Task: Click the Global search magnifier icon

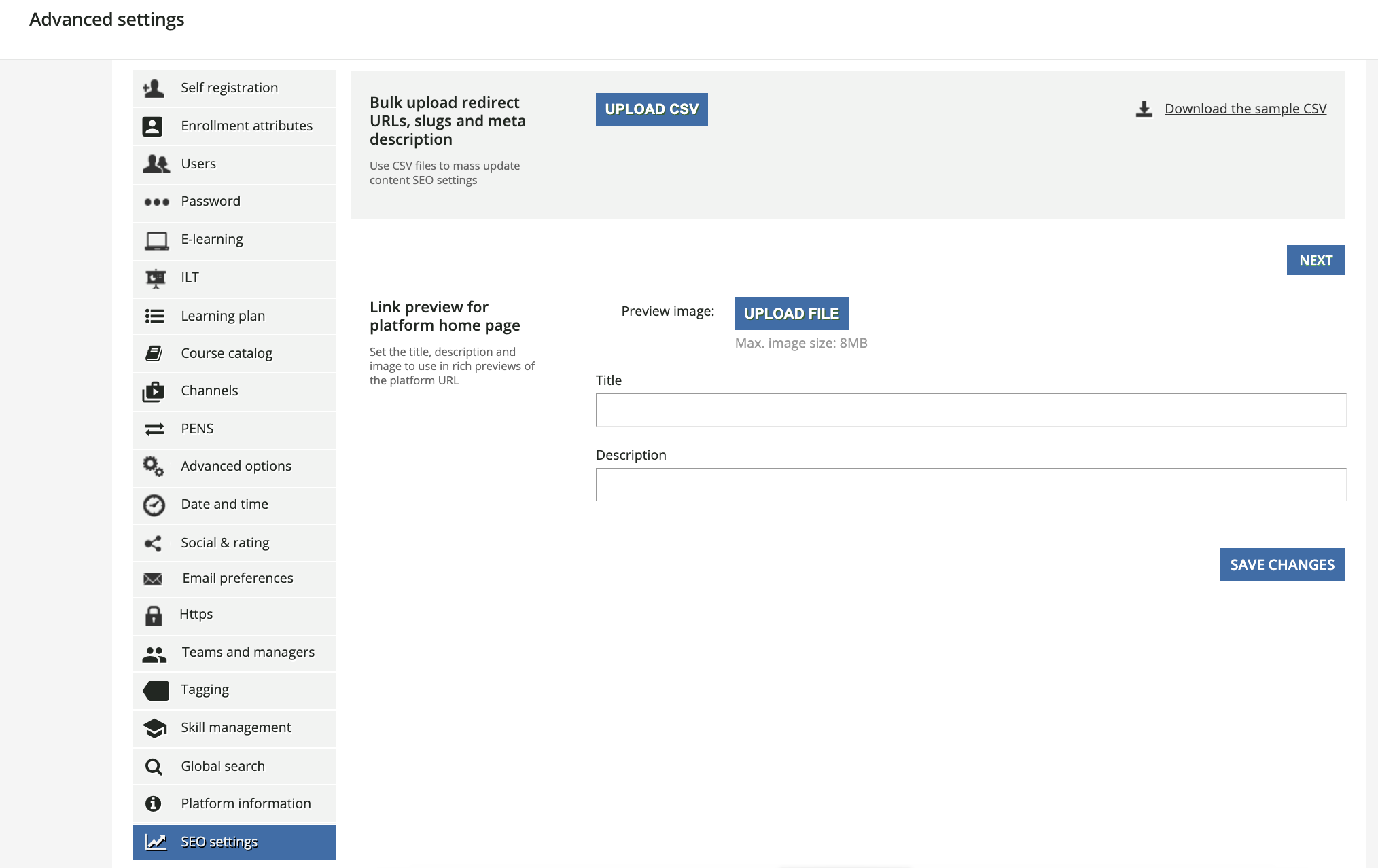Action: coord(154,767)
